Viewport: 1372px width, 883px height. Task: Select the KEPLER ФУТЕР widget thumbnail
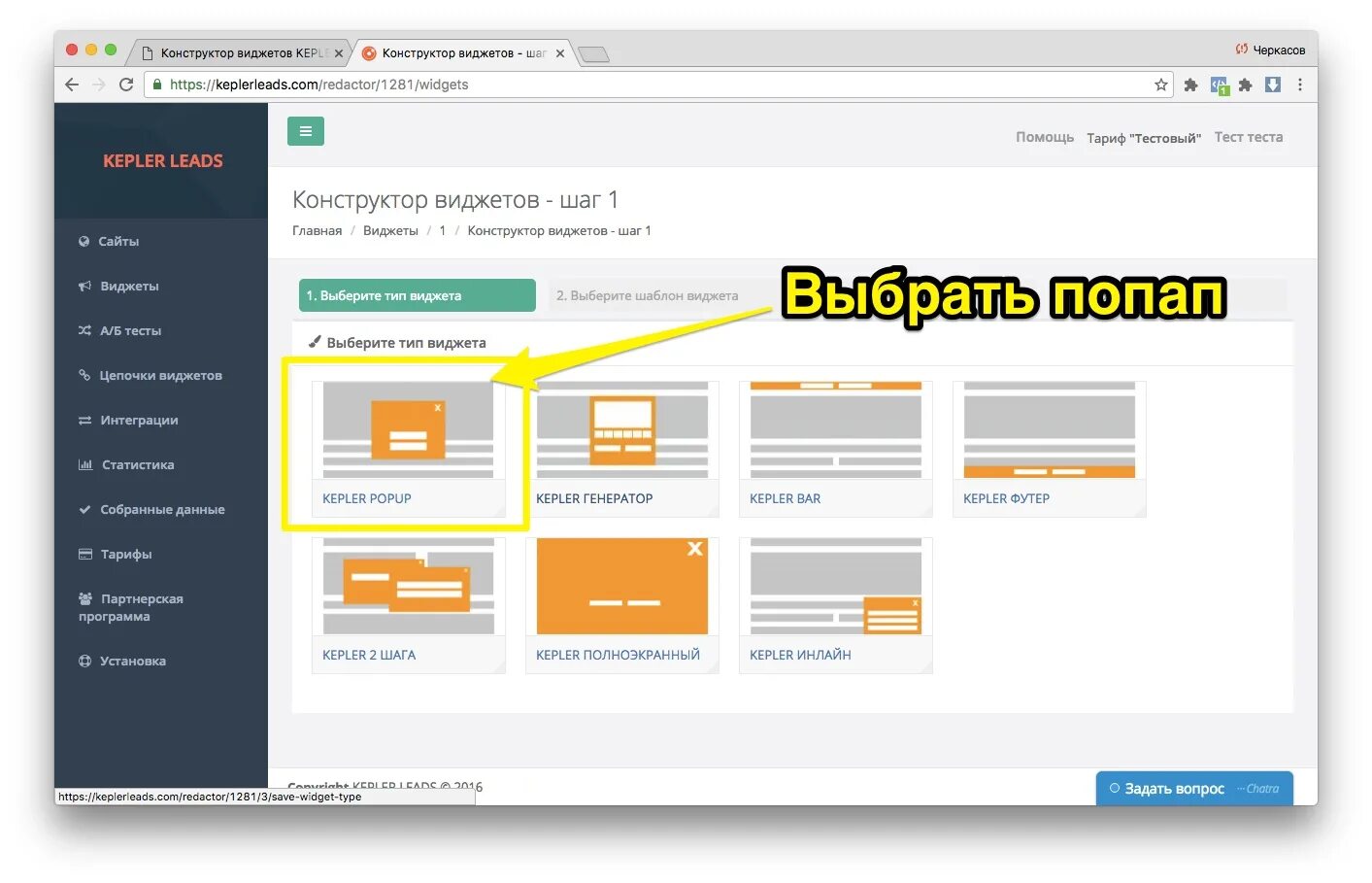[1049, 428]
